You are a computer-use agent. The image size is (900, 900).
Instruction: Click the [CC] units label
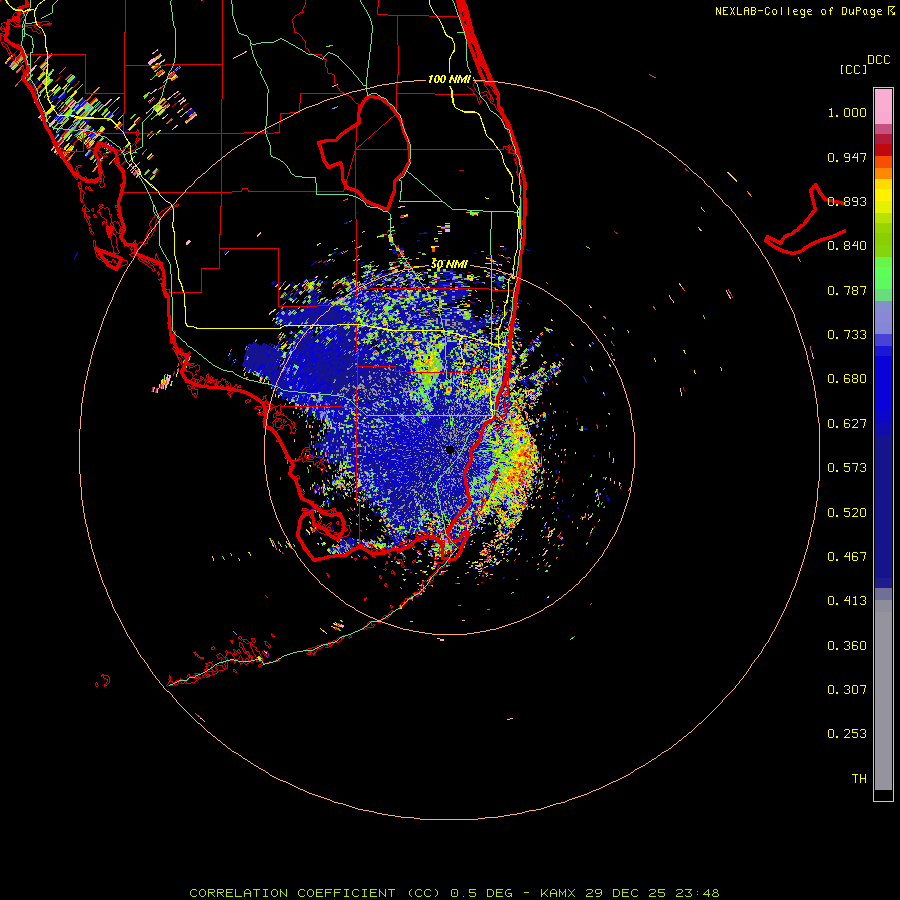pos(853,69)
